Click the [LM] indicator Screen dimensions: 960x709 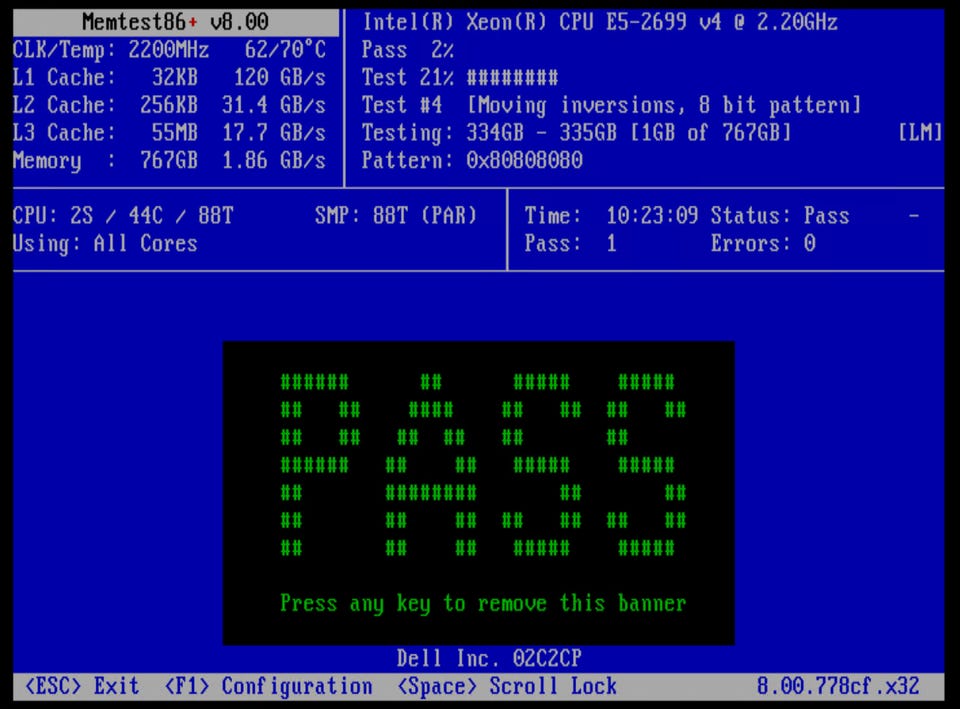tap(920, 133)
